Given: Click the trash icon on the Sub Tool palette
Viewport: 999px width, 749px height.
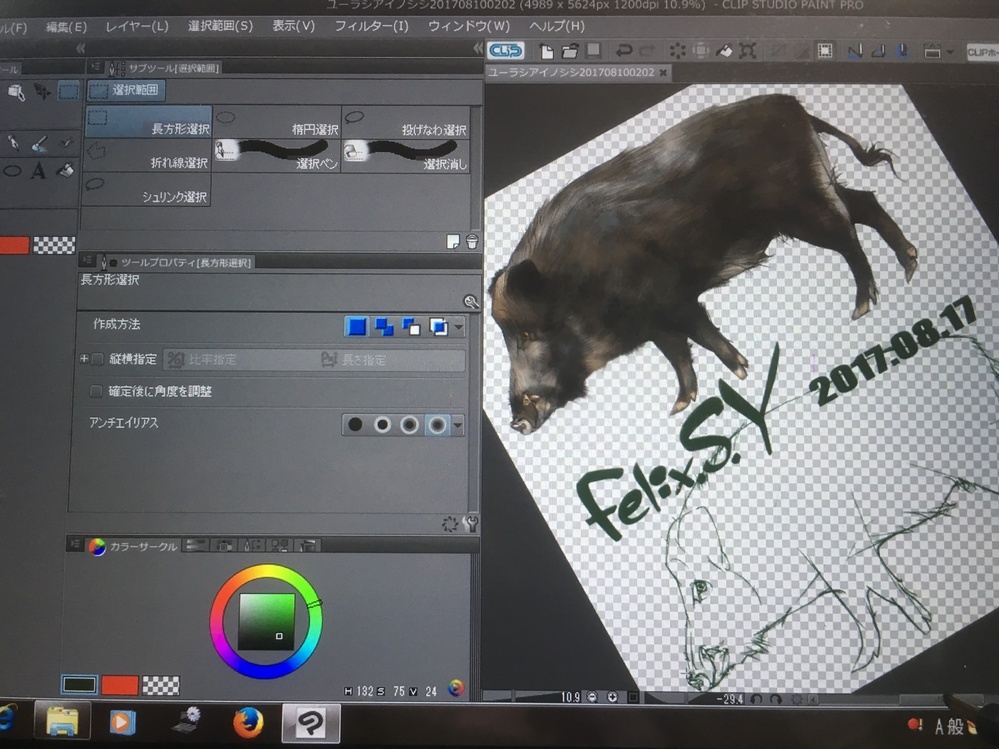Looking at the screenshot, I should point(470,240).
